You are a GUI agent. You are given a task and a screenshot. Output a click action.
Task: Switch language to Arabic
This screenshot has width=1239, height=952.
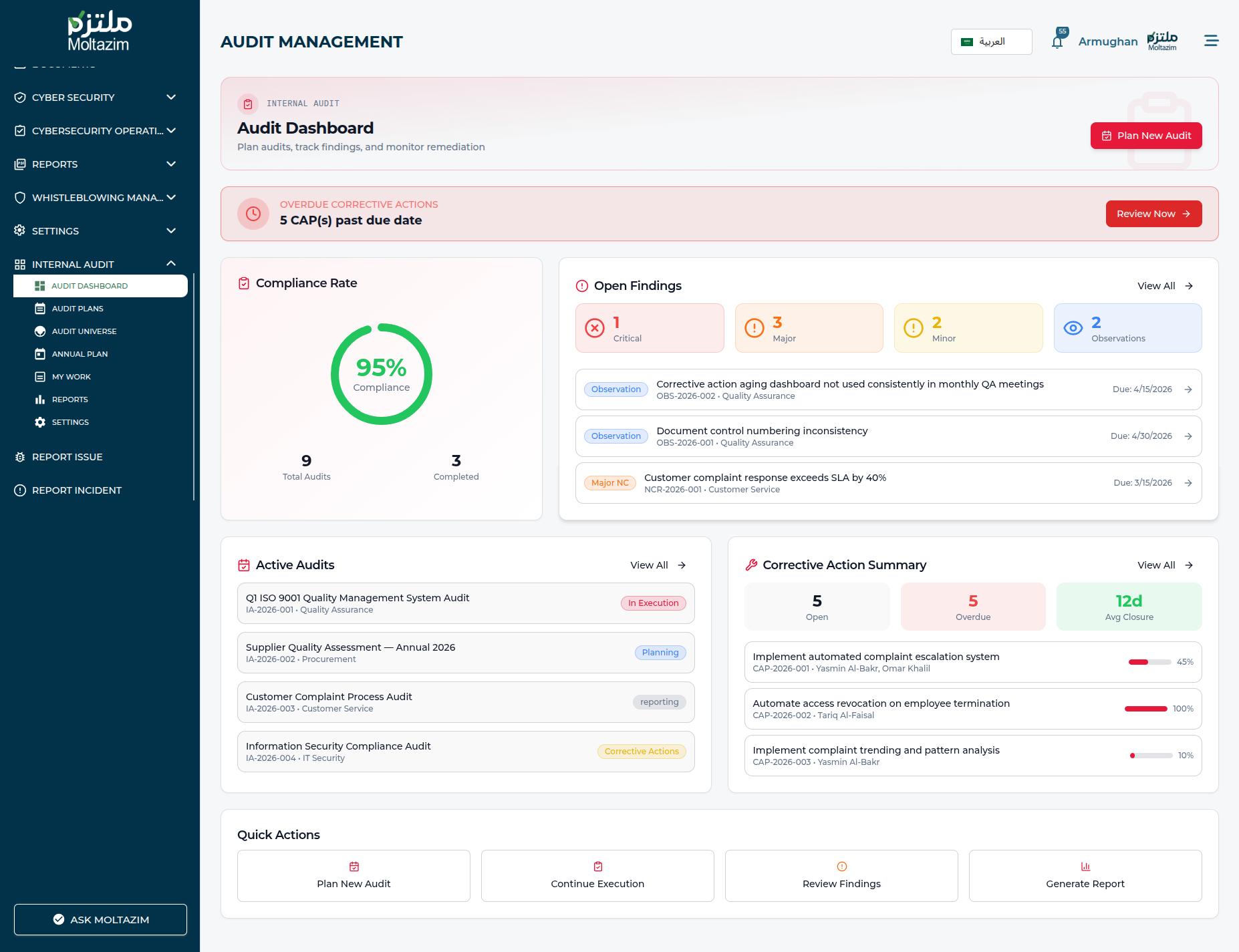(x=991, y=41)
